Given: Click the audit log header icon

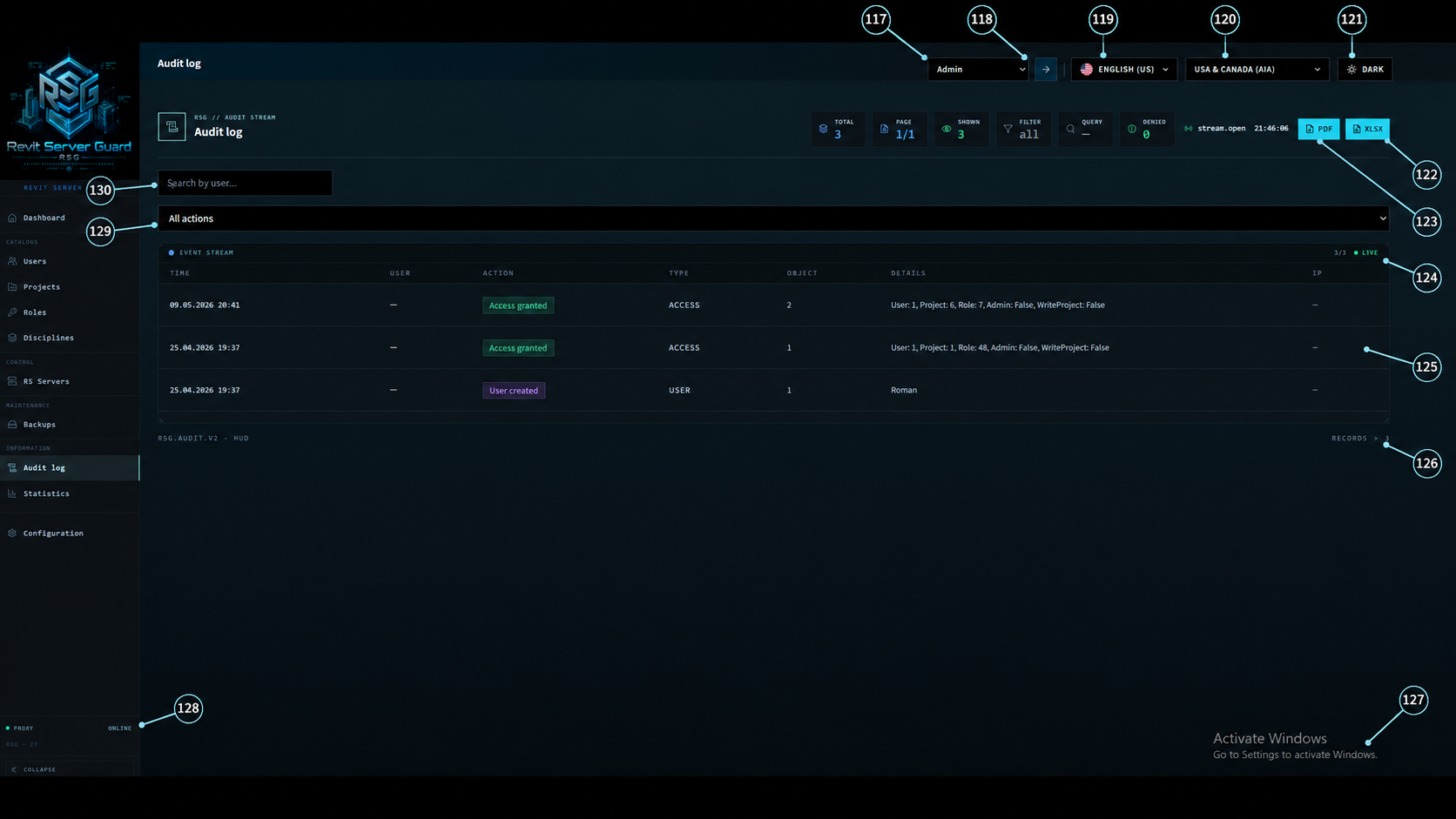Looking at the screenshot, I should [x=172, y=126].
